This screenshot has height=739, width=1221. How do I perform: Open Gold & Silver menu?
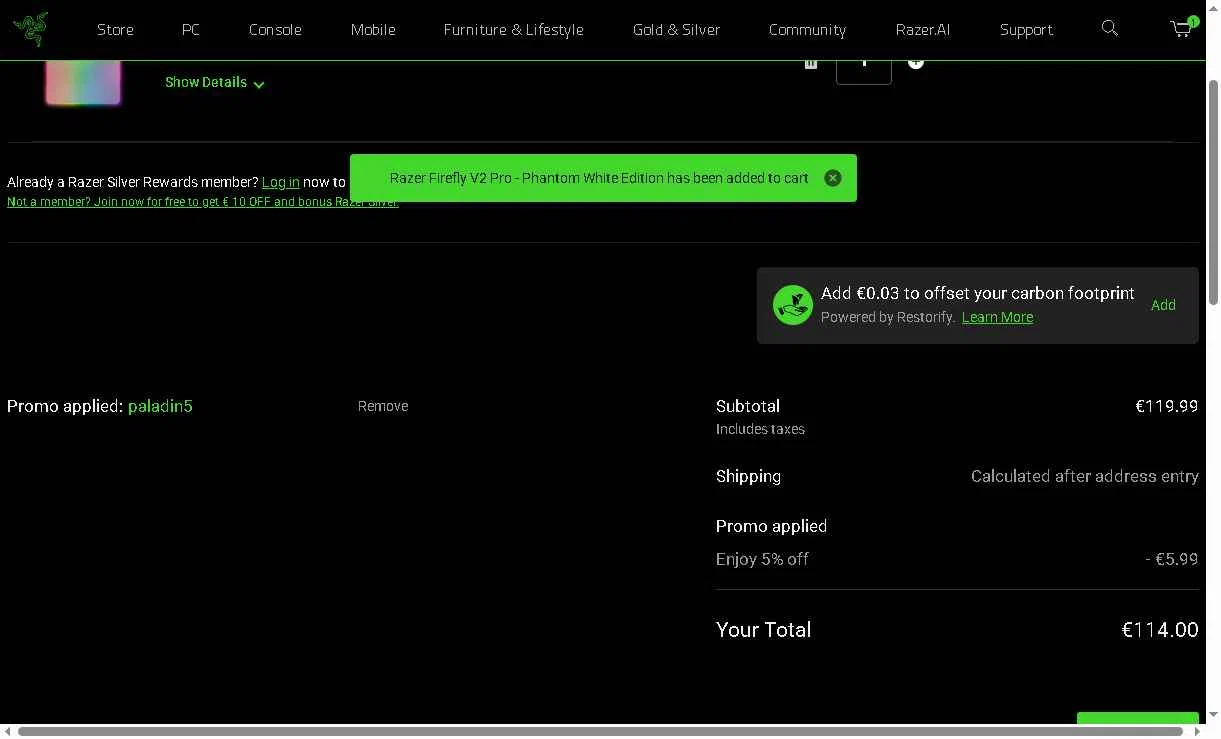[x=676, y=30]
